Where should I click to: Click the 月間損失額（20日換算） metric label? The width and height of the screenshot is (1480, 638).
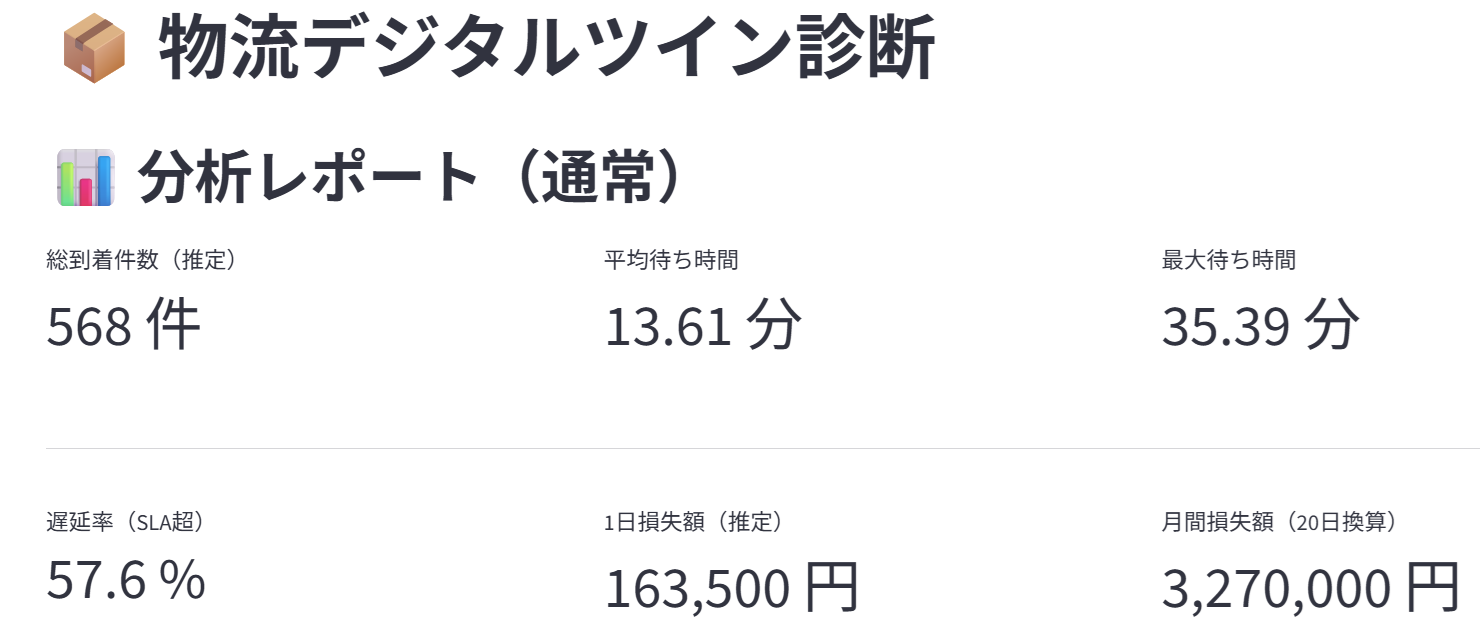click(x=1279, y=522)
